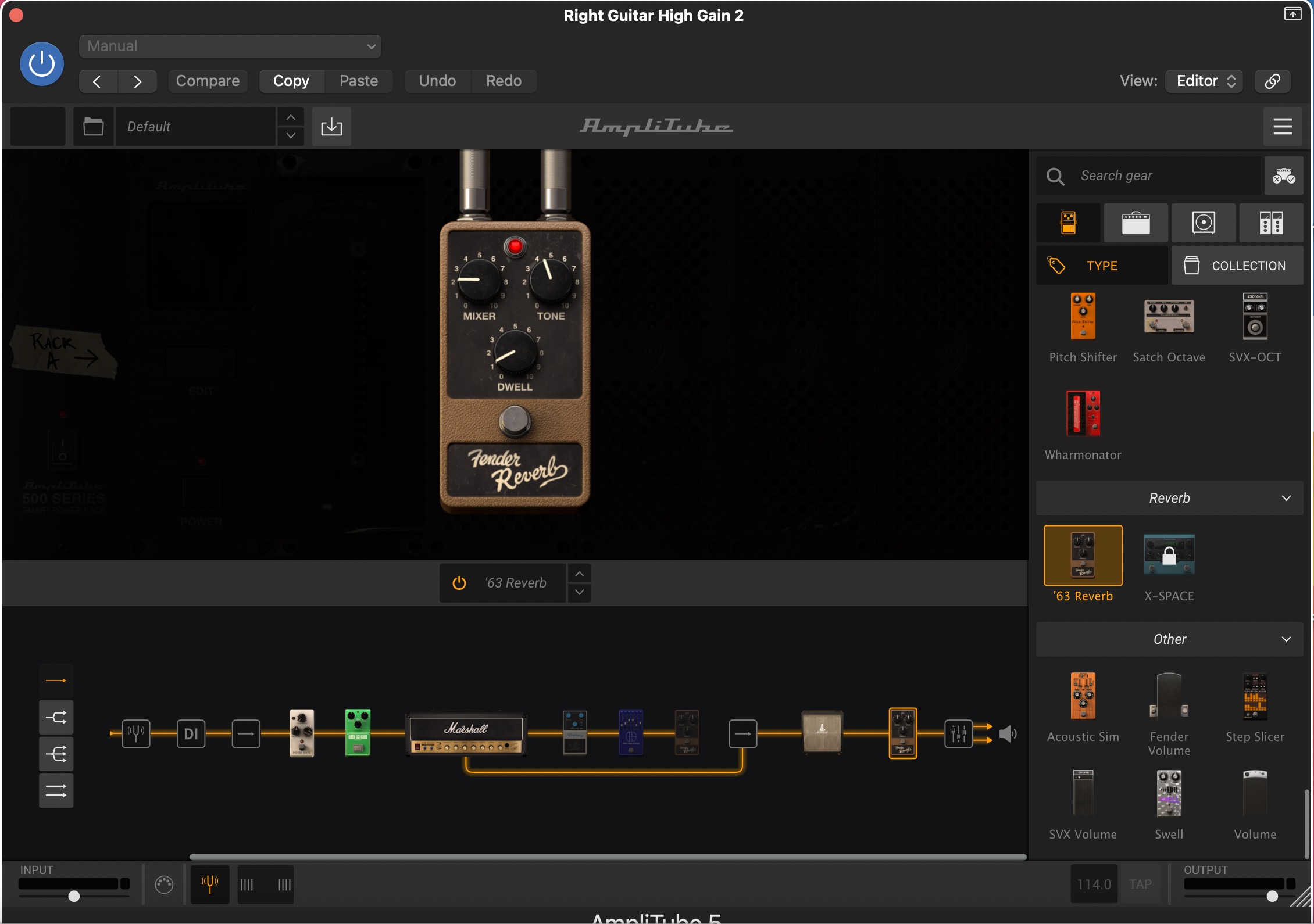Toggle the tuner button in bottom bar
The image size is (1314, 924).
point(210,884)
